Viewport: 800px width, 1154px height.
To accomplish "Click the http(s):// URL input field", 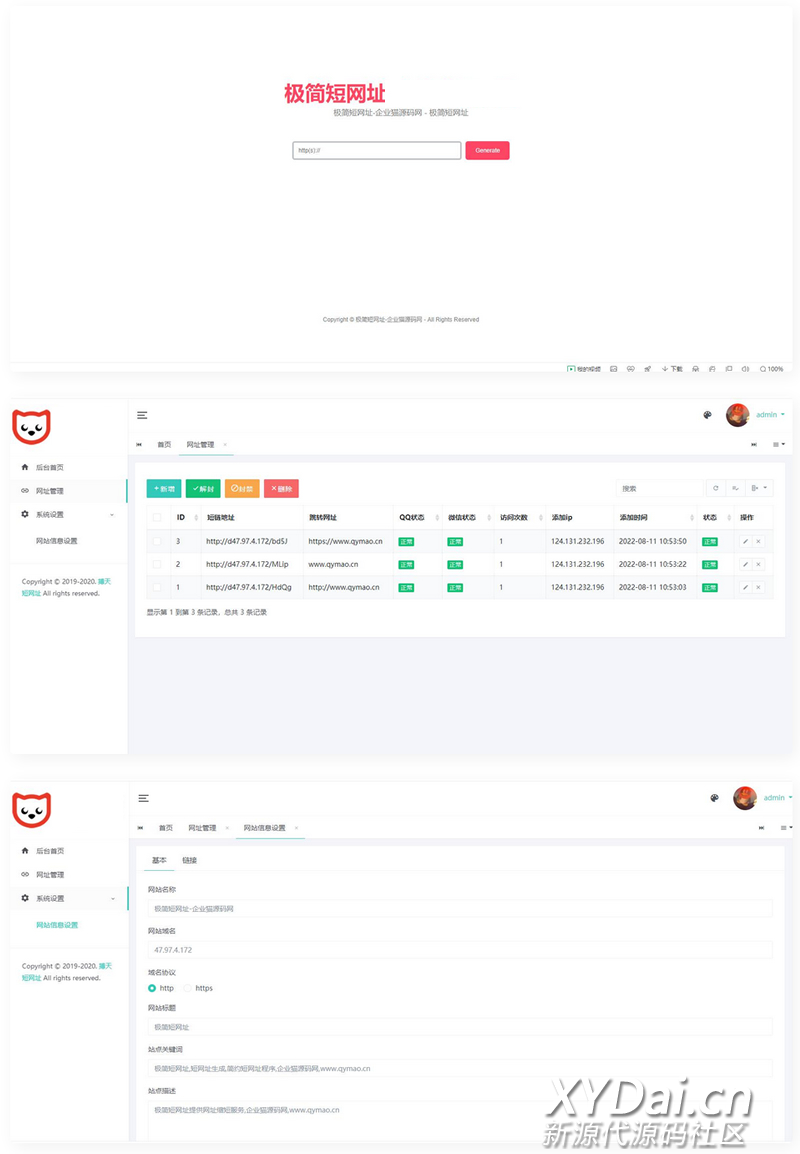I will click(x=376, y=150).
